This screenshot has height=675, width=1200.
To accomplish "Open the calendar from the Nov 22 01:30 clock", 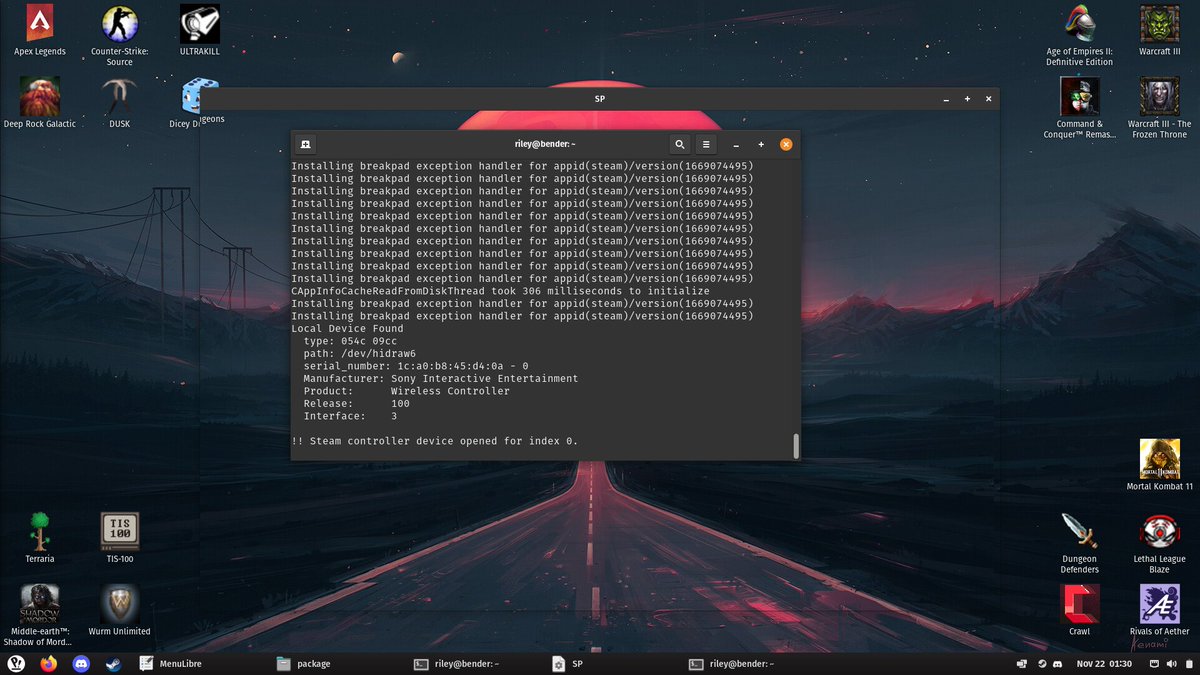I will pos(1104,664).
